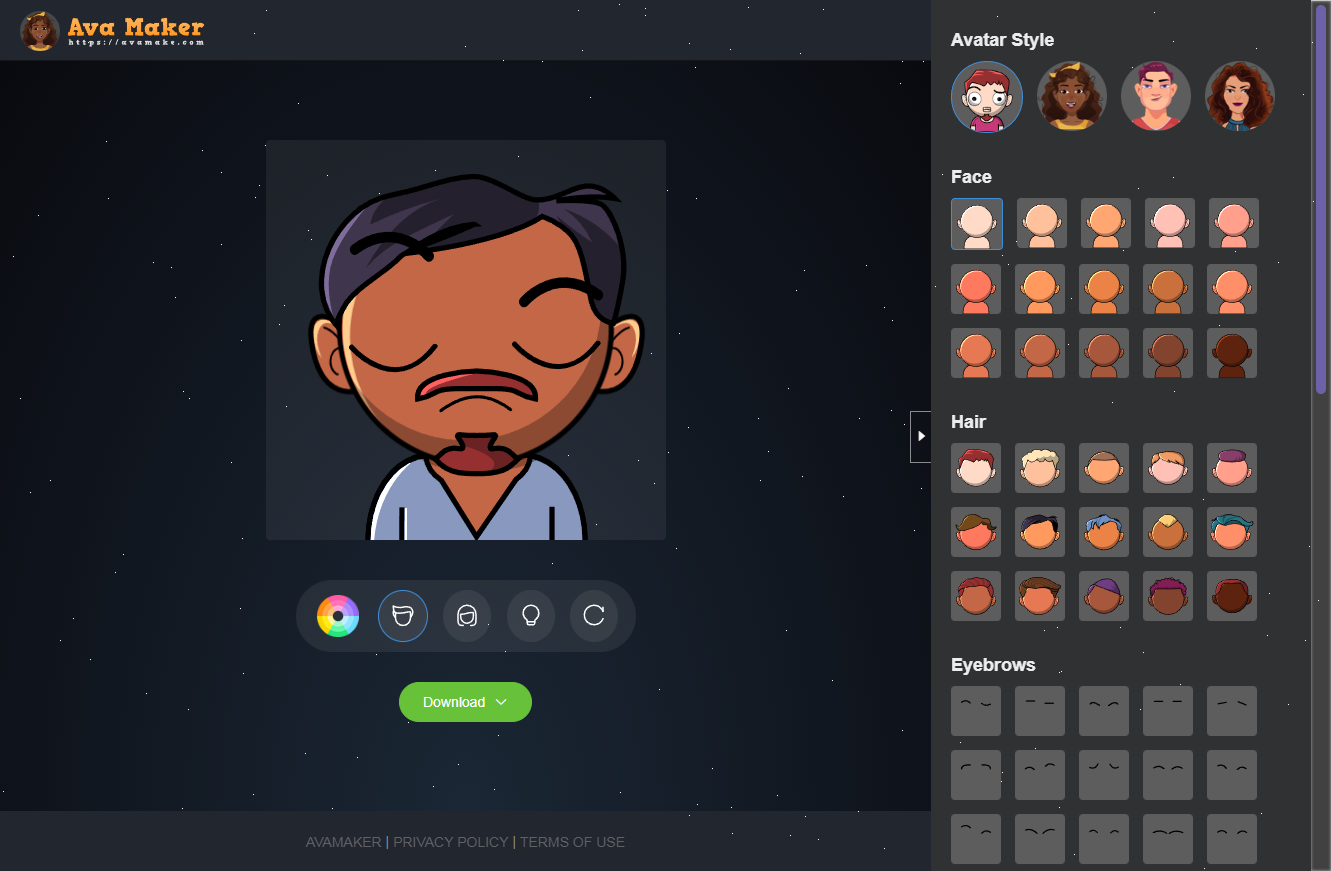
Task: Pick the red hair on pale face
Action: [976, 468]
